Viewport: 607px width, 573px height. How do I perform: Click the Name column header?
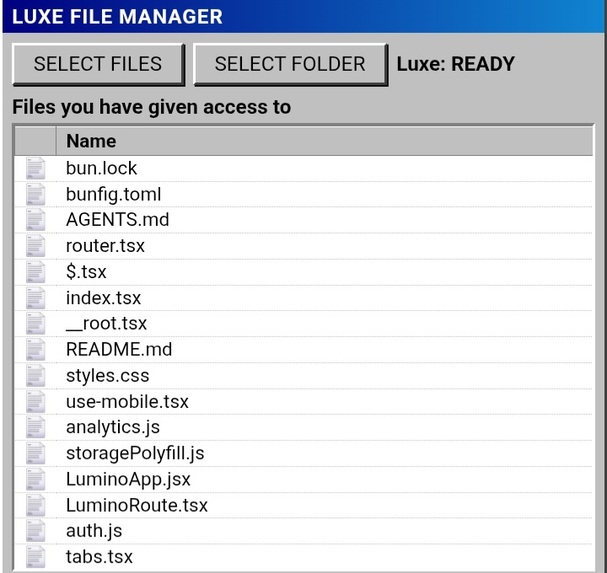coord(324,141)
